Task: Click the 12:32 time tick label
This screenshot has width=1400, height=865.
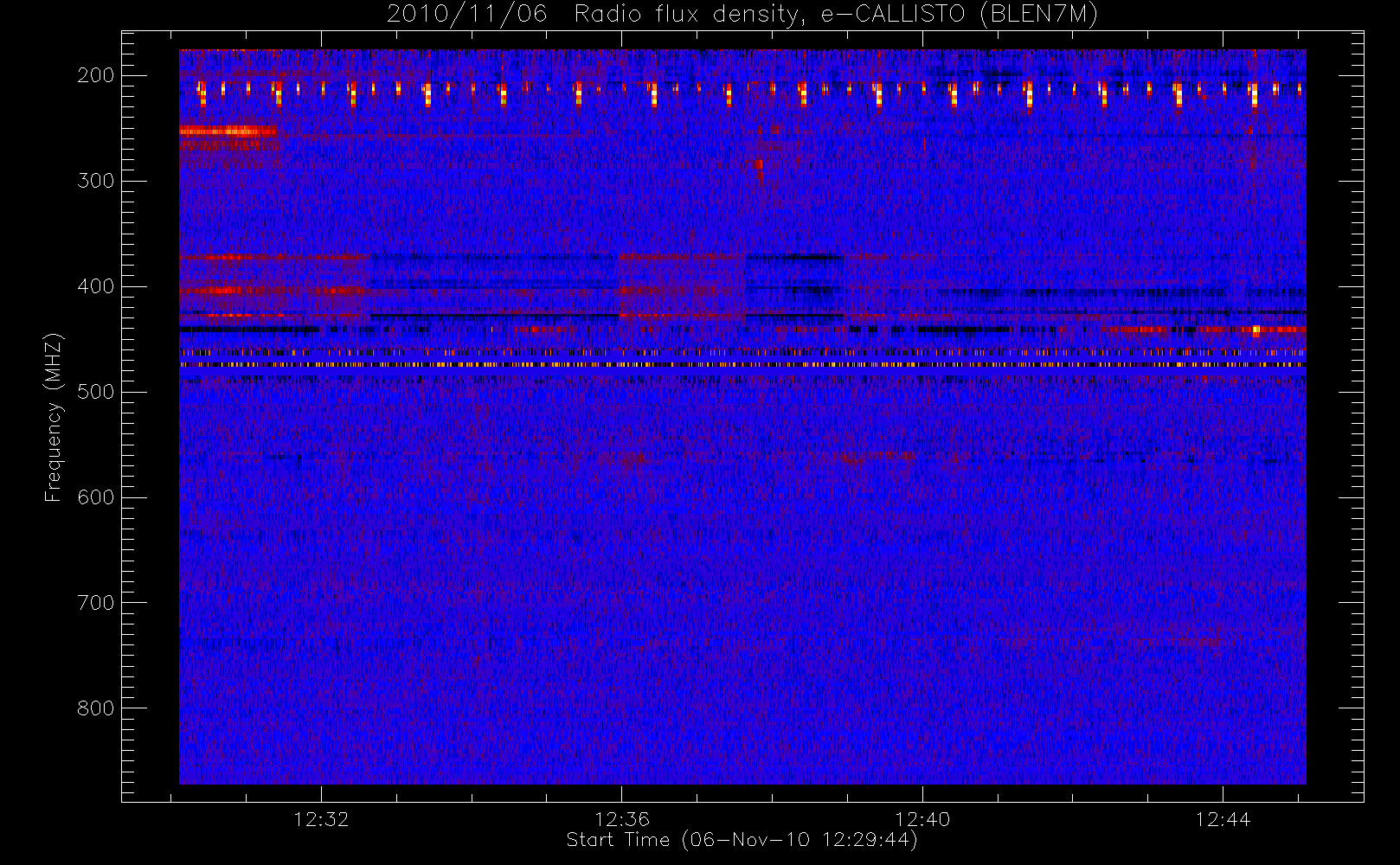Action: pos(321,819)
